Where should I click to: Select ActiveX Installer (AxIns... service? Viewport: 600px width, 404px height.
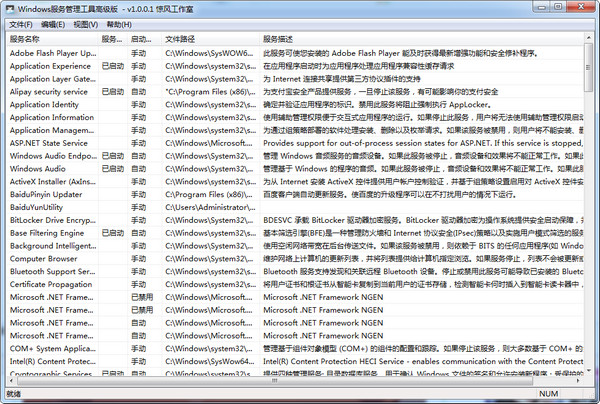(53, 182)
